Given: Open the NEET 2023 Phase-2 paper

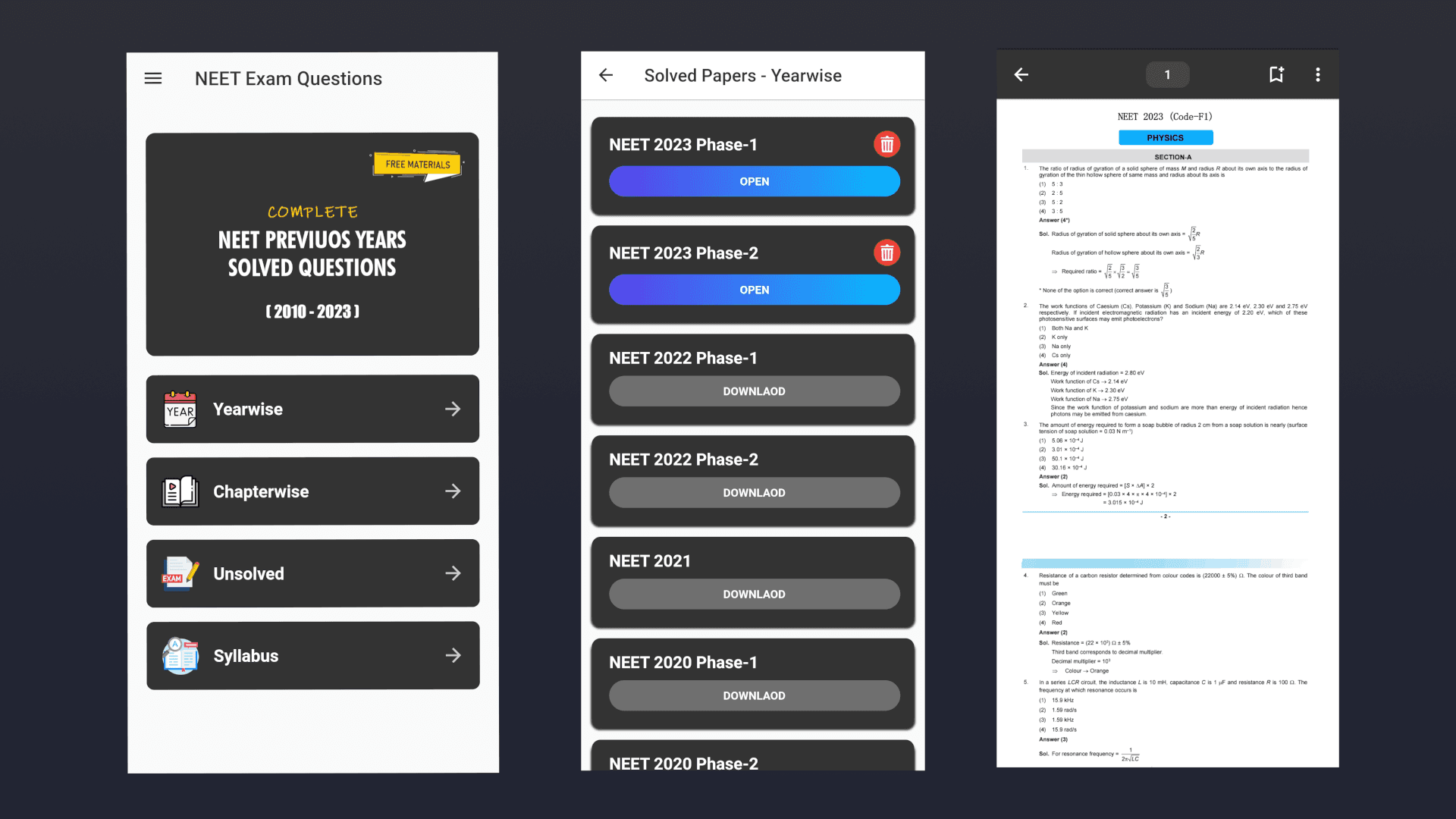Looking at the screenshot, I should pyautogui.click(x=754, y=289).
